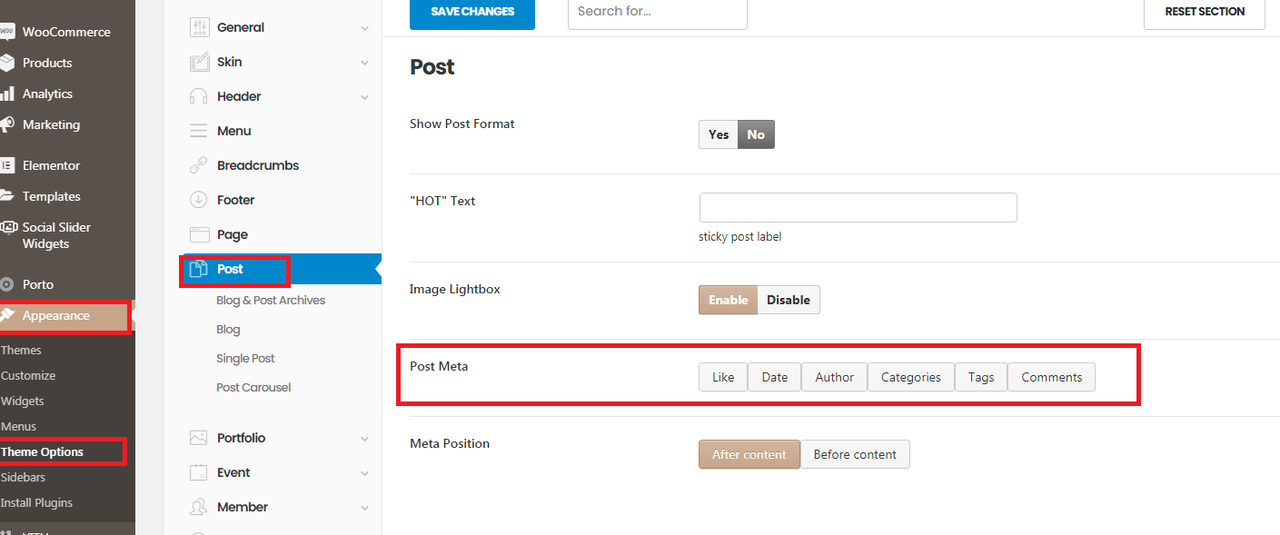This screenshot has width=1280, height=535.
Task: Disable the Image Lightbox option
Action: [788, 300]
